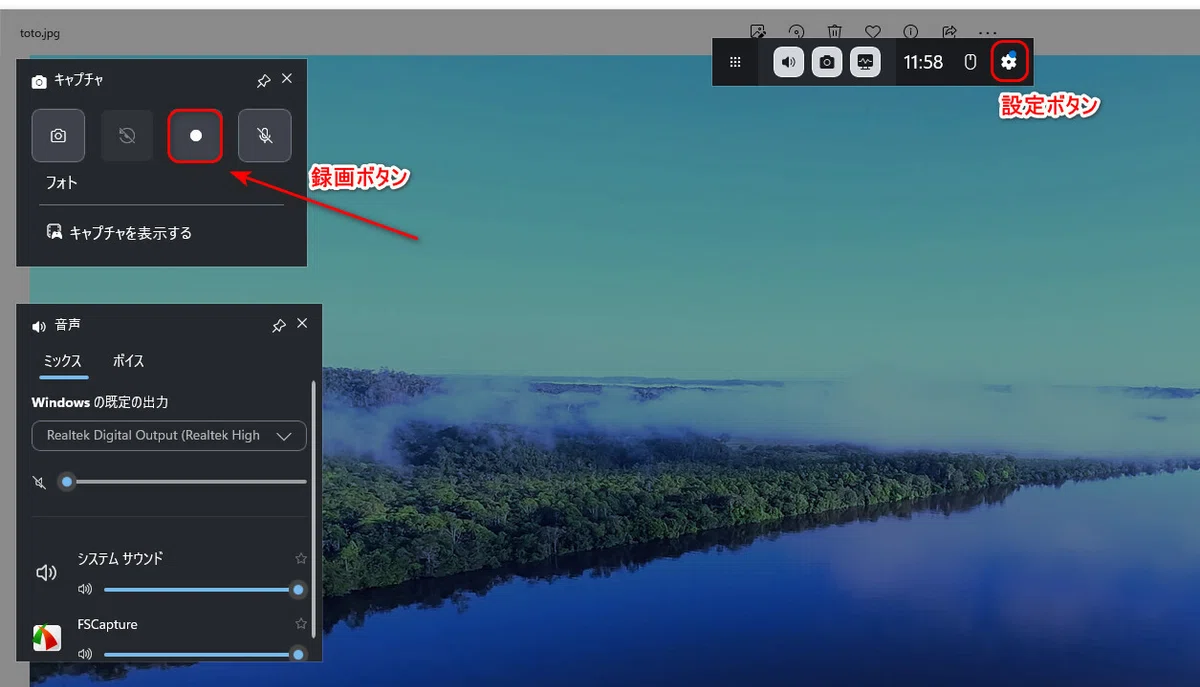
Task: Mute FSCapture with its small speaker icon
Action: (85, 654)
